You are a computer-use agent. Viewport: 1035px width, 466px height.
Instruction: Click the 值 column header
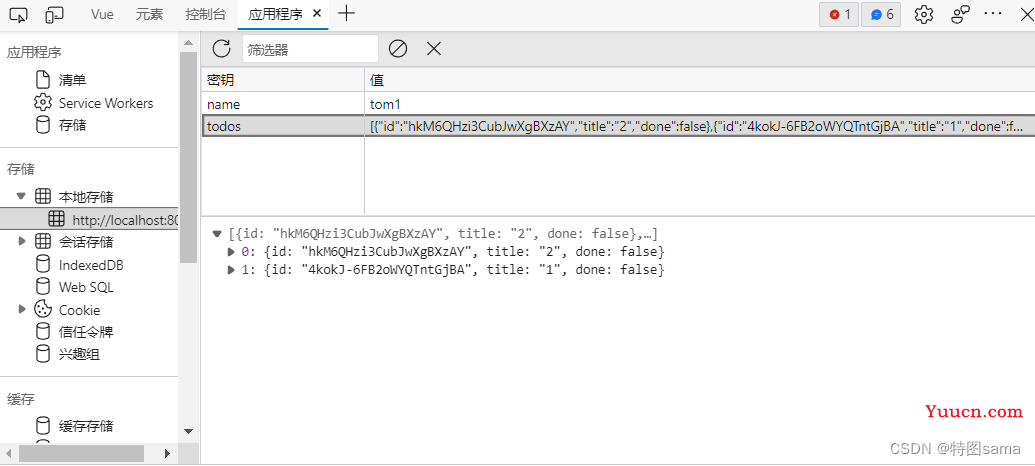[700, 80]
